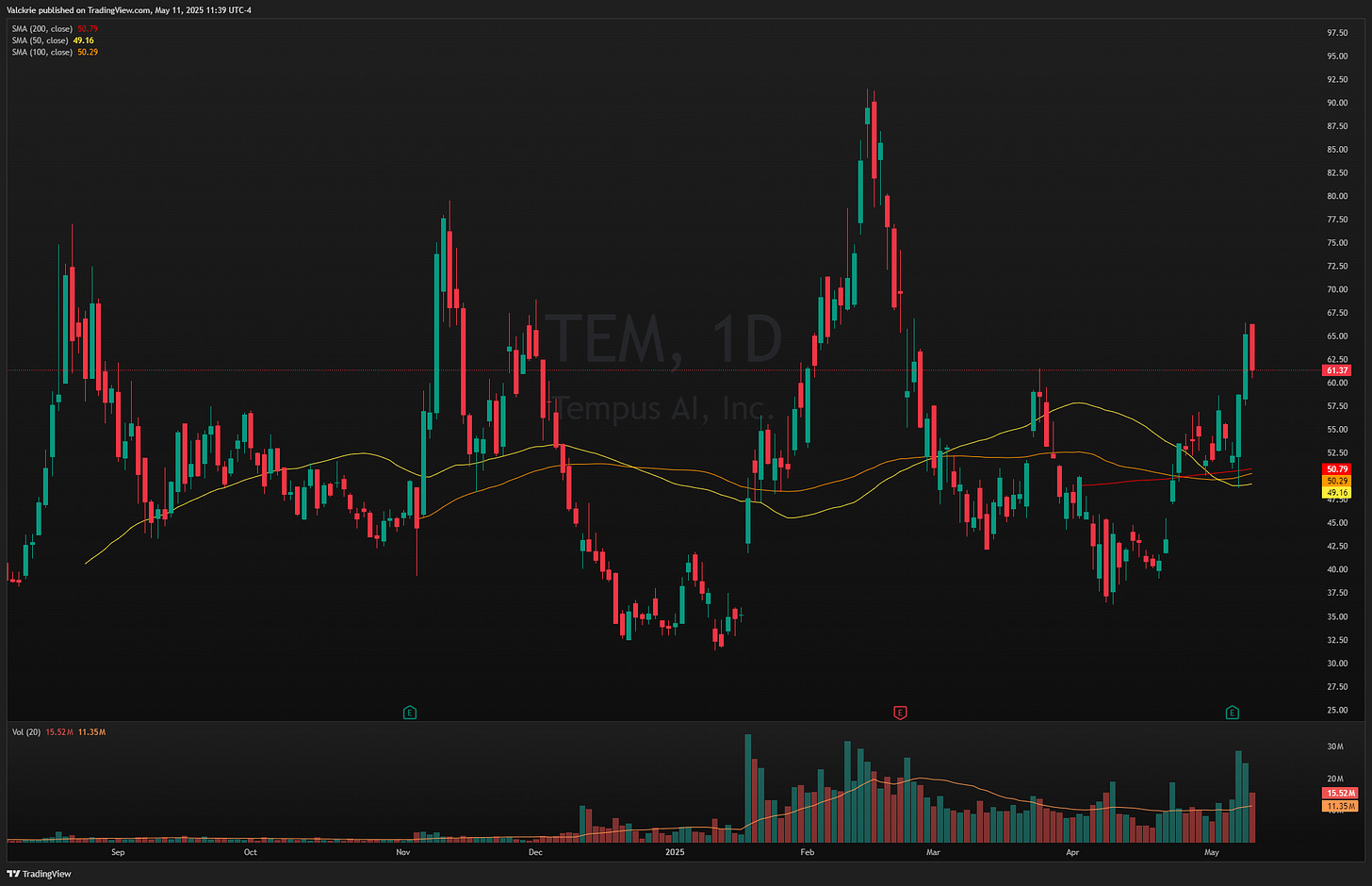Image resolution: width=1372 pixels, height=886 pixels.
Task: Click the 90.00 price axis label
Action: click(x=1337, y=103)
